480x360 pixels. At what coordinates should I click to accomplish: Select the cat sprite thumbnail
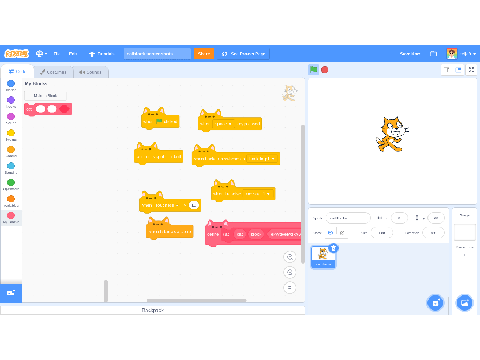coord(323,257)
